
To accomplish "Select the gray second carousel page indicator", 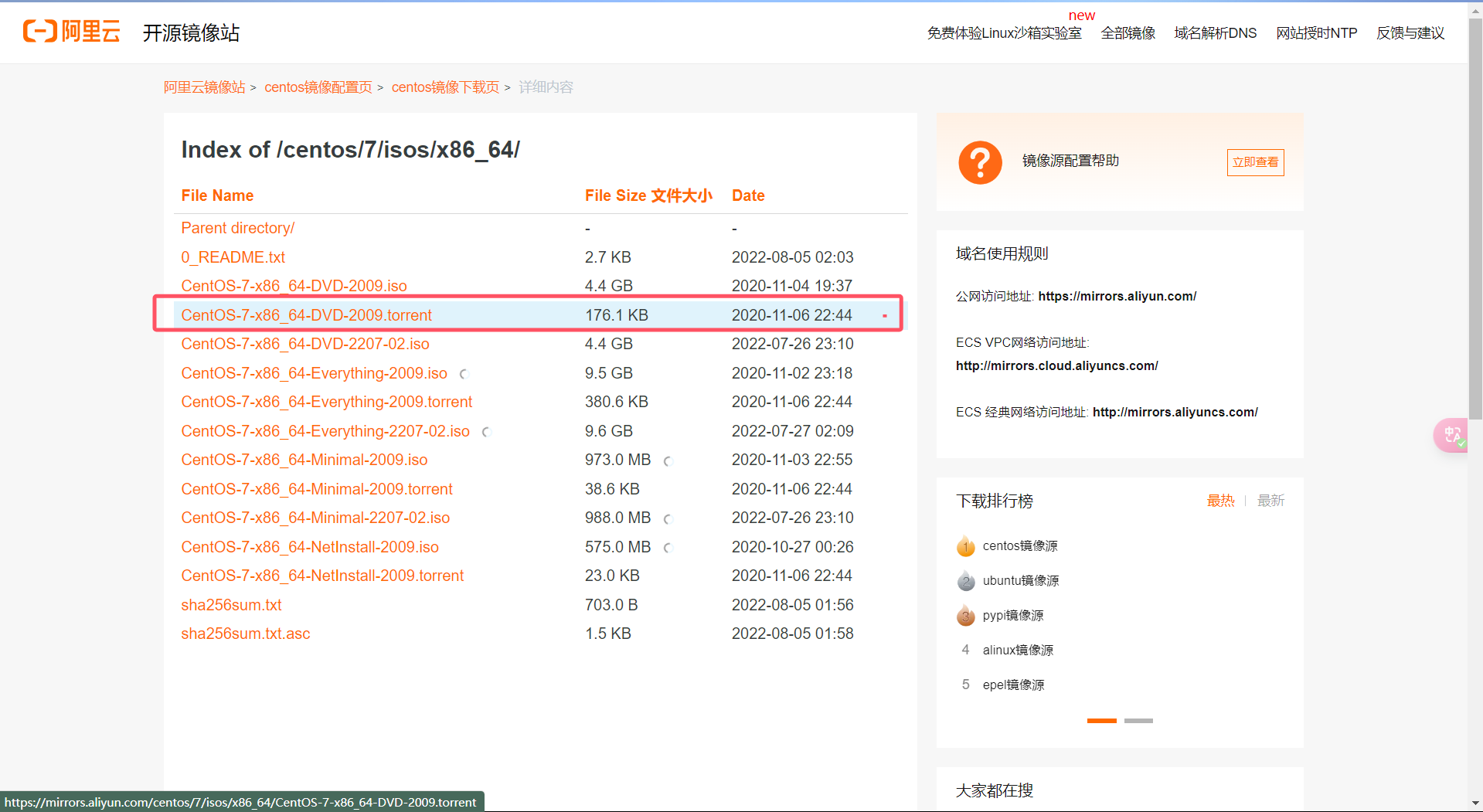I will click(1138, 721).
